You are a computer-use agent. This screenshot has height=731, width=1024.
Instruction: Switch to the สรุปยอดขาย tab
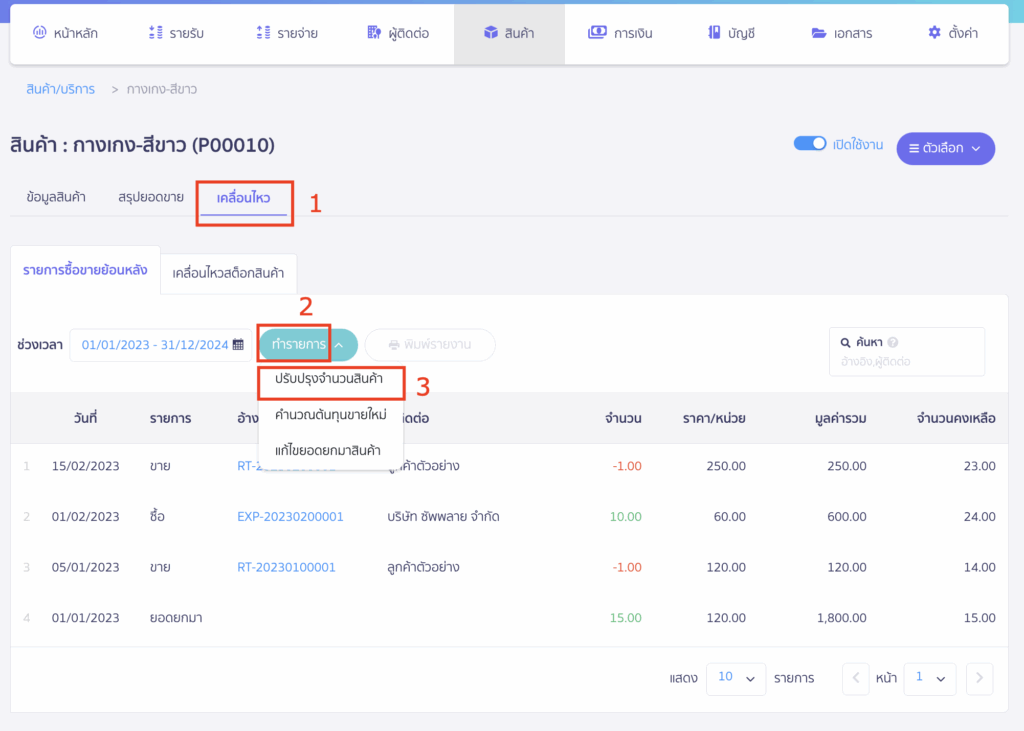click(151, 197)
